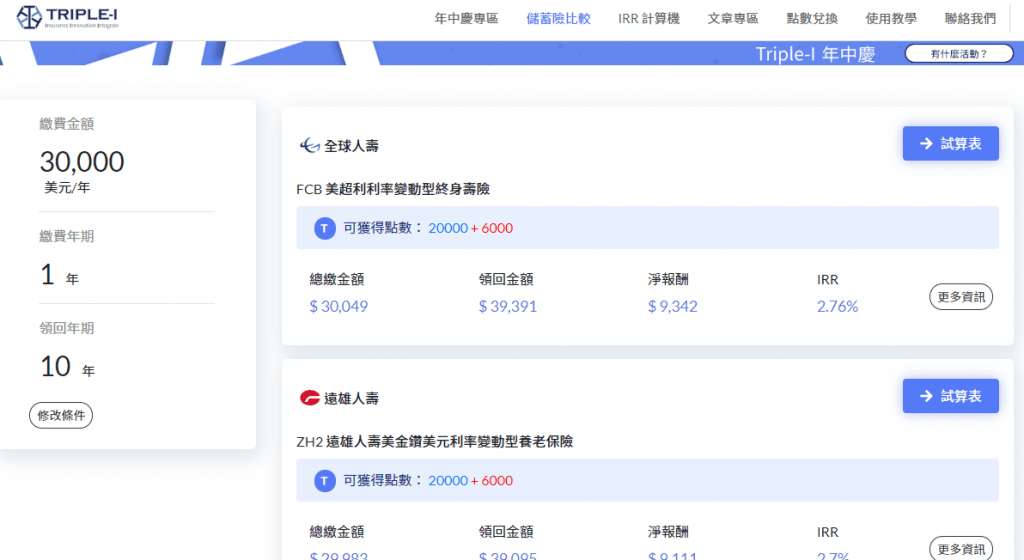Screen dimensions: 1024x560
Task: Click the $ 30,049 total paid value
Action: (x=339, y=307)
